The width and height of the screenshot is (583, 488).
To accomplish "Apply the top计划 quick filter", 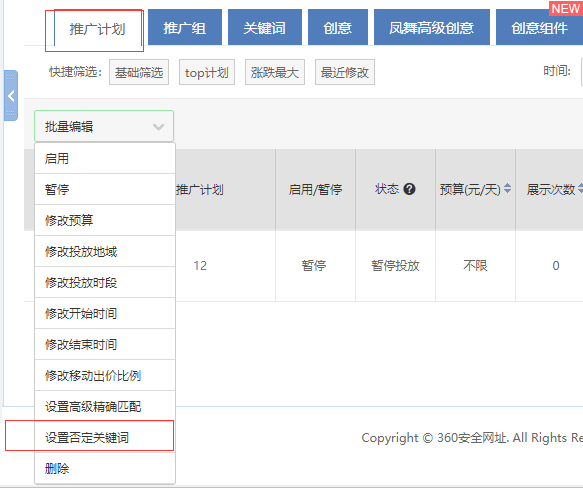I will (207, 72).
